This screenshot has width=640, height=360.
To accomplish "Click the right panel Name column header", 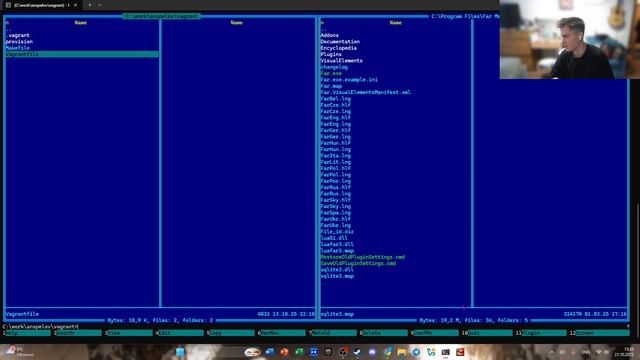I will tap(395, 22).
